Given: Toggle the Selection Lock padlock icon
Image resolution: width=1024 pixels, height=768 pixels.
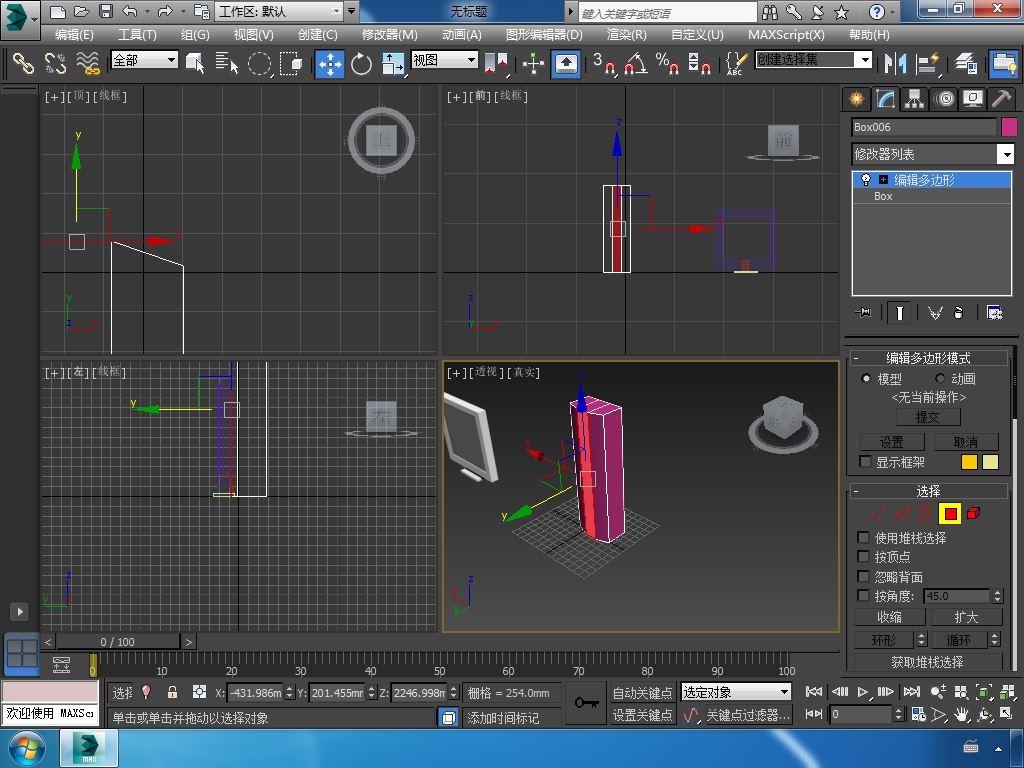Looking at the screenshot, I should (x=172, y=692).
